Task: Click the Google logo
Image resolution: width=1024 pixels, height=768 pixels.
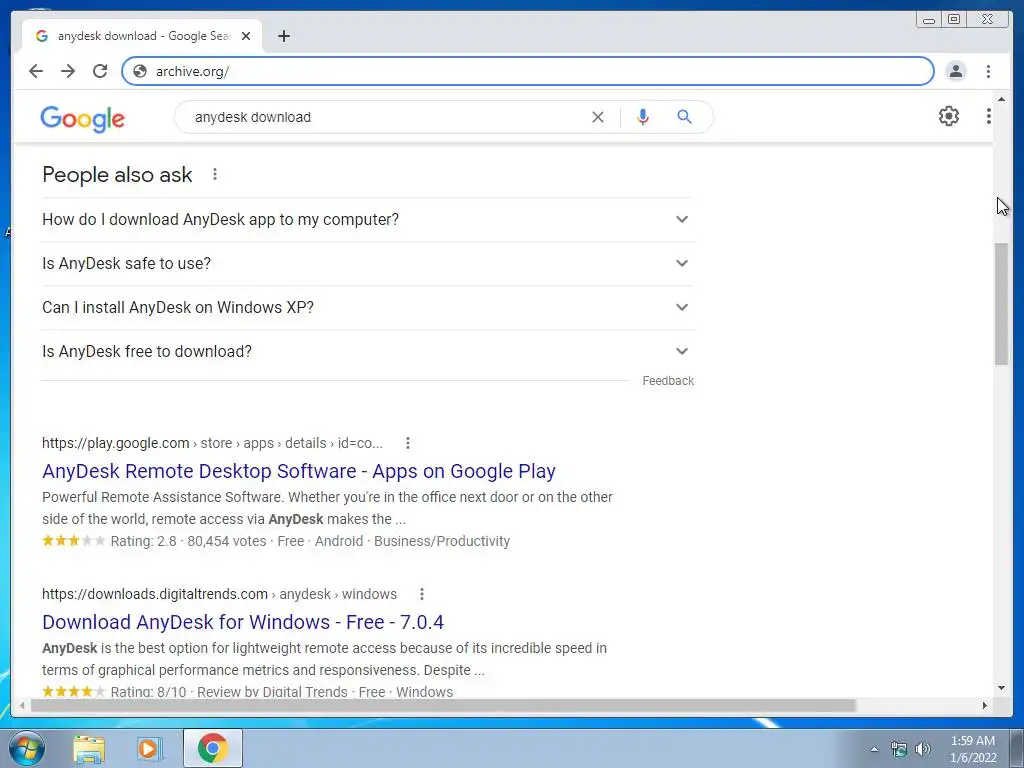Action: pos(82,119)
